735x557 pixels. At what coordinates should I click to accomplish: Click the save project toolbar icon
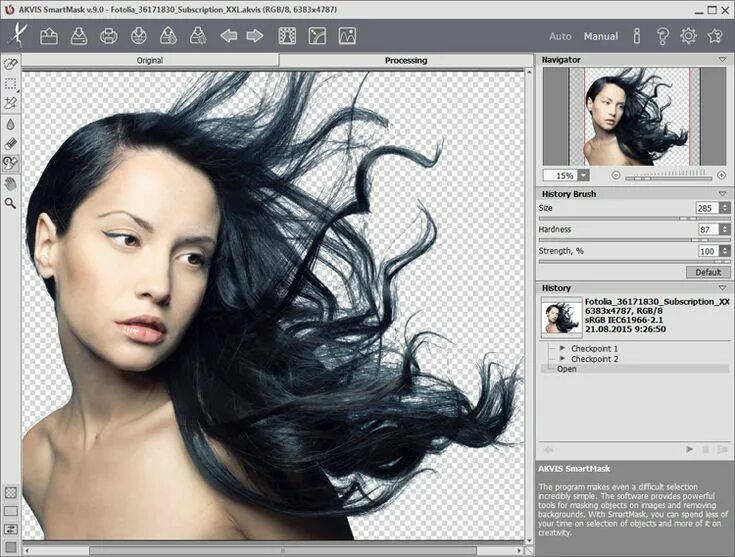[198, 36]
